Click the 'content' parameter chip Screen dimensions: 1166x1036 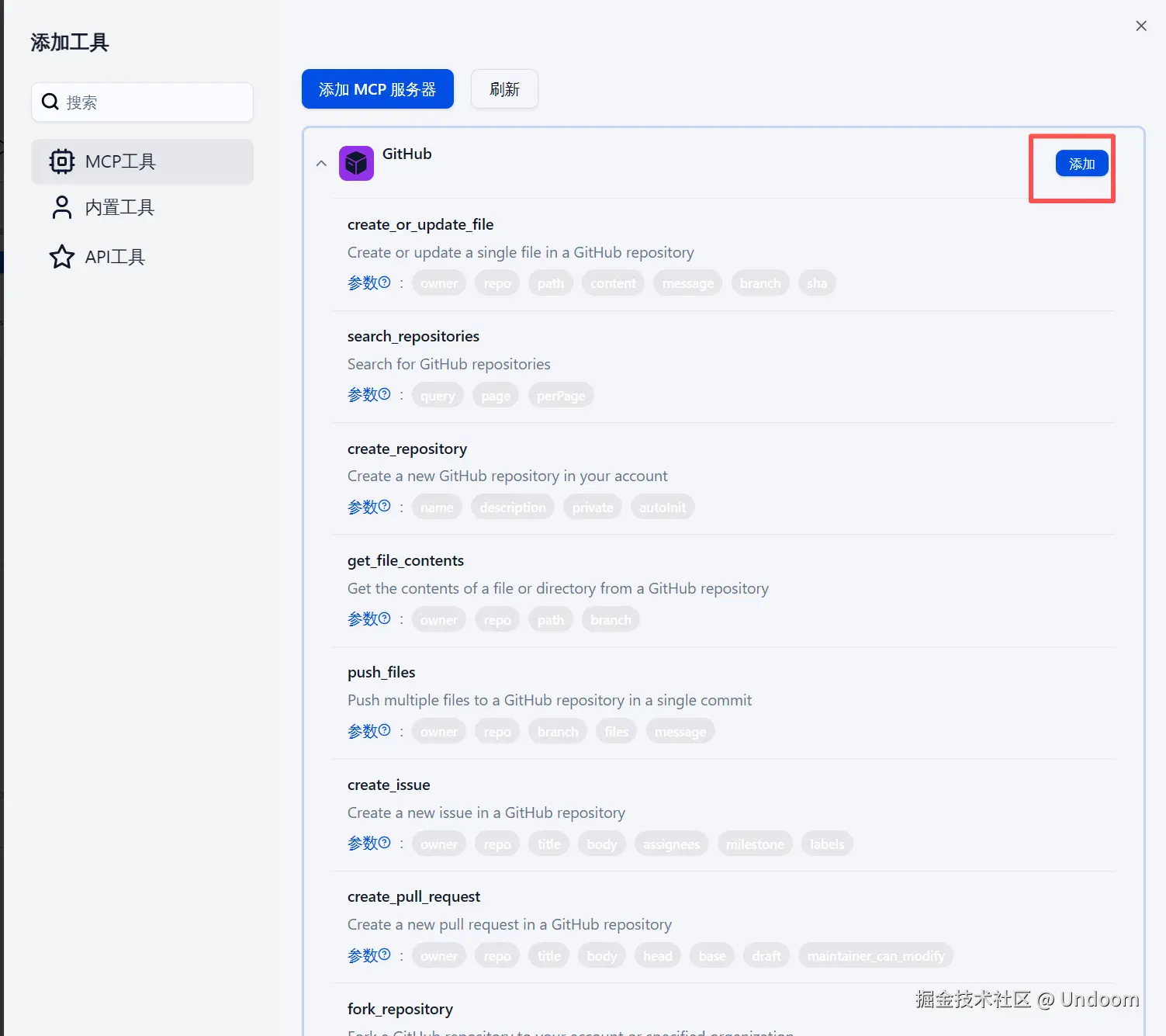pyautogui.click(x=613, y=283)
